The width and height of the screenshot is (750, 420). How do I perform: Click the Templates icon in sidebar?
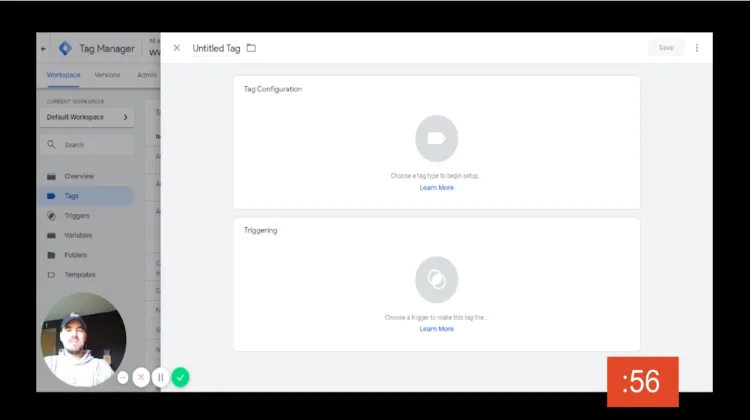point(51,275)
